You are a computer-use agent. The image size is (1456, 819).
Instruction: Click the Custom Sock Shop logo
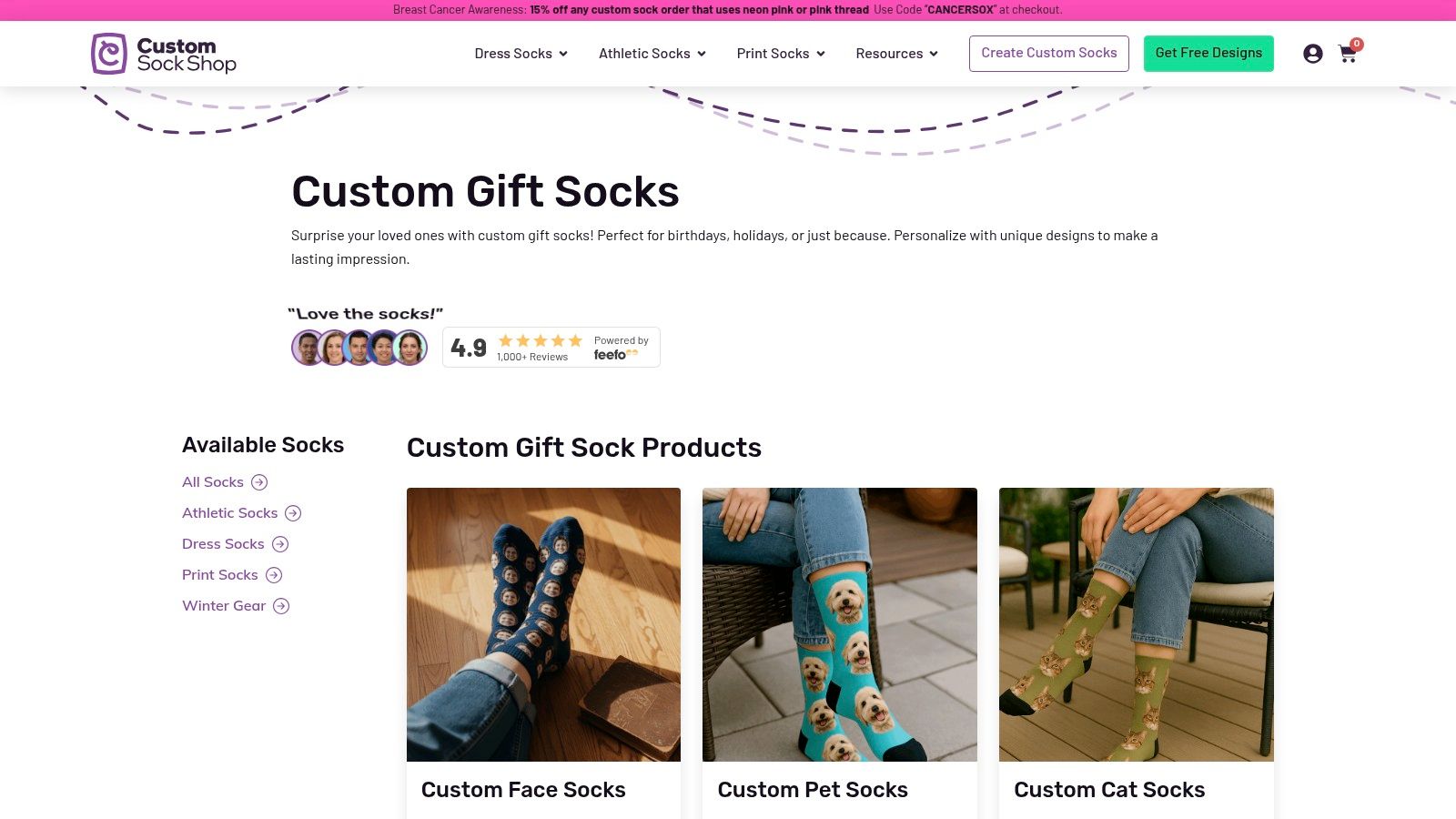click(164, 53)
